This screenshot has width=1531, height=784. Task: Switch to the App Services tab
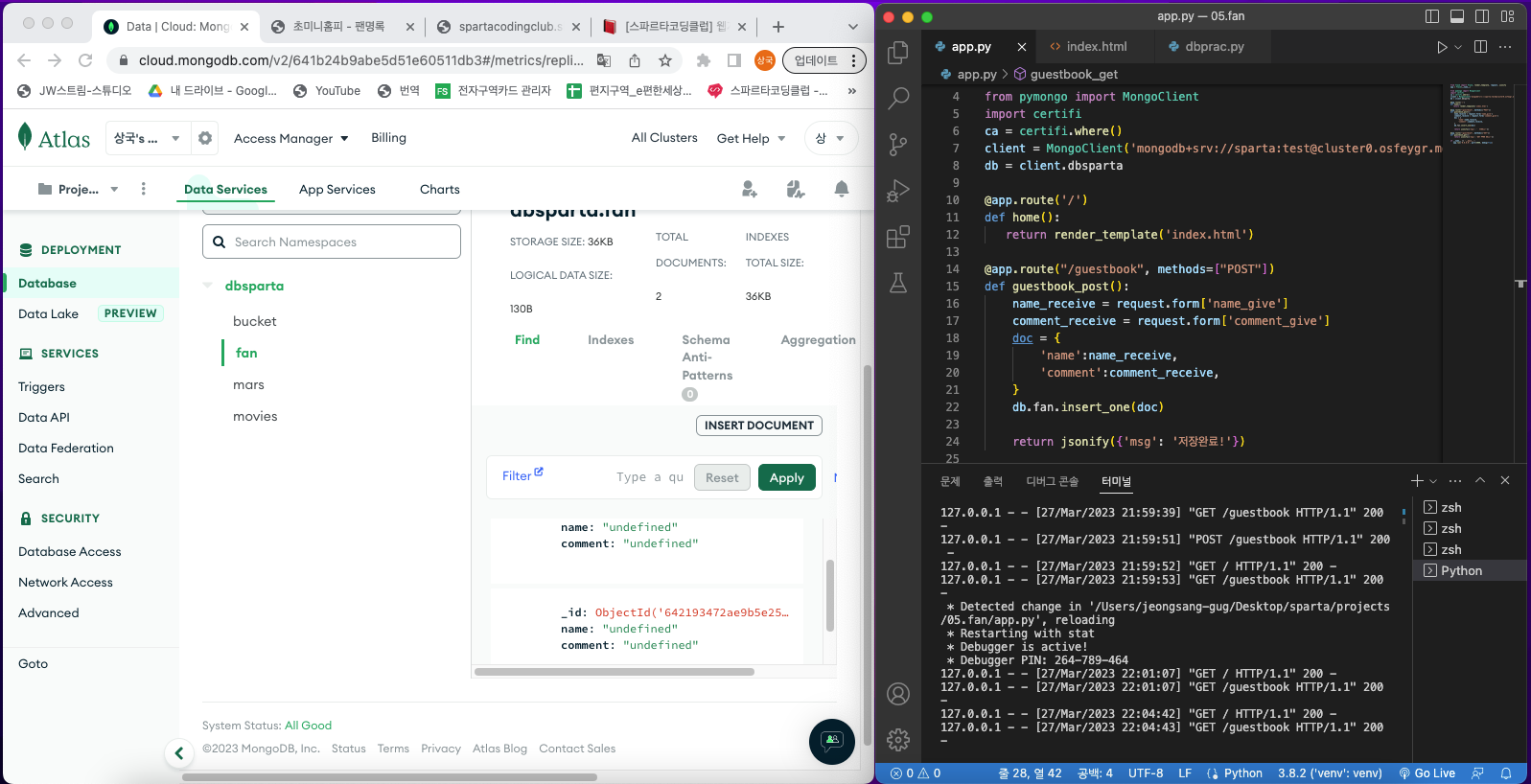pyautogui.click(x=337, y=189)
